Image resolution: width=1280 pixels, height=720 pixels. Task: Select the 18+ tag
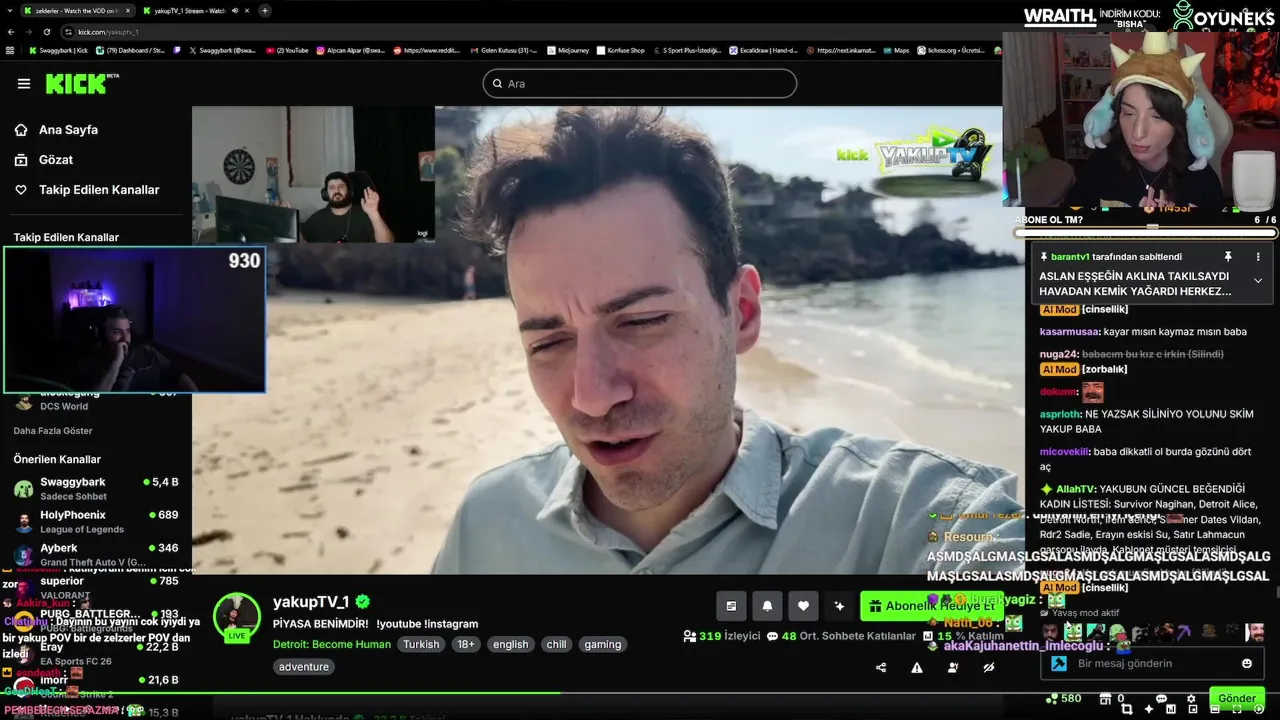tap(466, 644)
